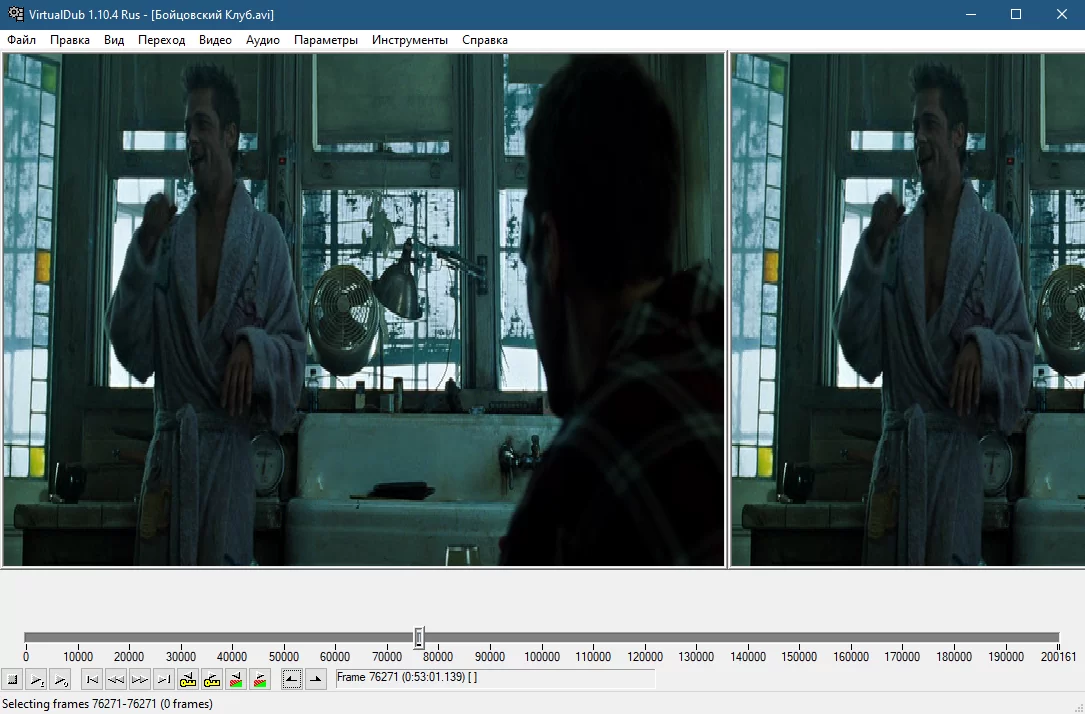Set the selection start mark-in
Screen dimensions: 1085x714
click(x=291, y=680)
